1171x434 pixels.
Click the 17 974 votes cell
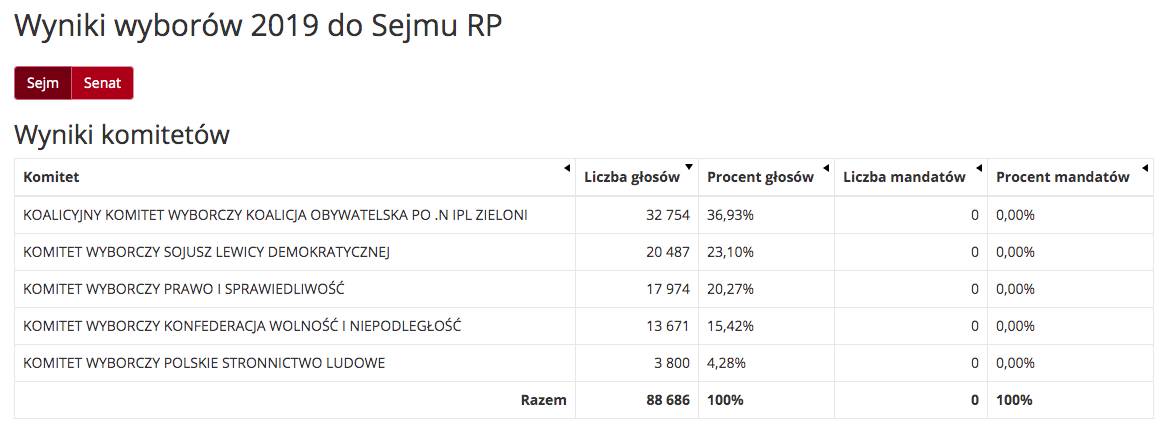(656, 289)
